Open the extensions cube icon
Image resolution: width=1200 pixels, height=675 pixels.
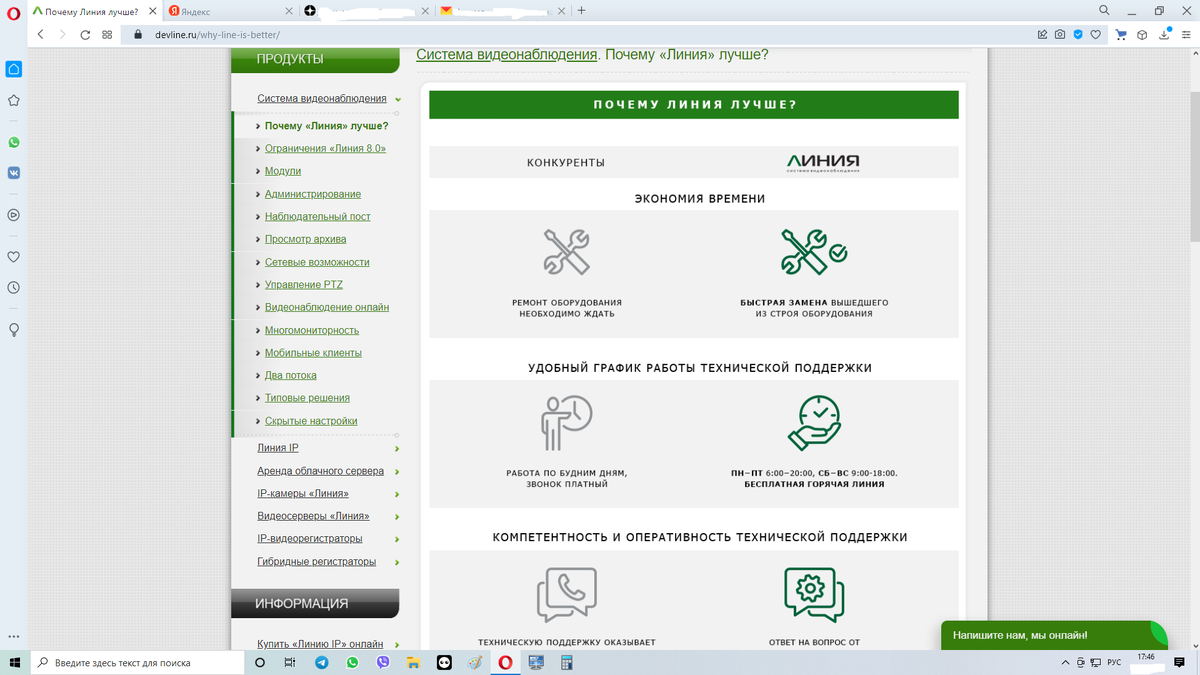pos(1142,34)
